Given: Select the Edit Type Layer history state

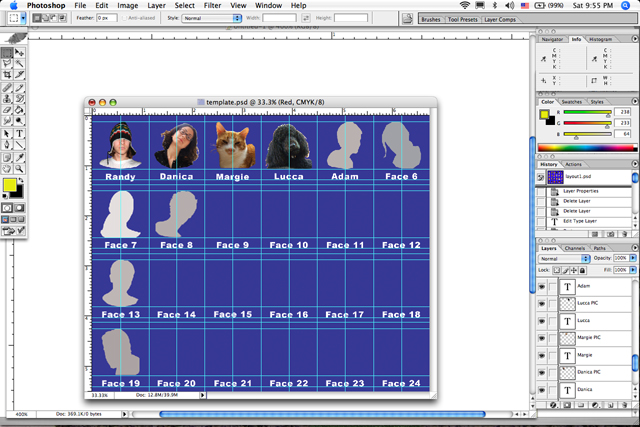Looking at the screenshot, I should pos(584,221).
